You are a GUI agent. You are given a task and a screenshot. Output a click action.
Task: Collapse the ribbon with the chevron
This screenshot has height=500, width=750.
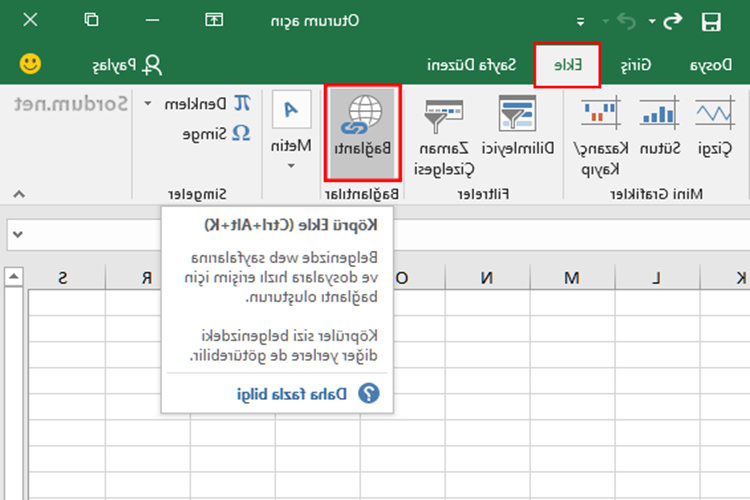coord(19,194)
